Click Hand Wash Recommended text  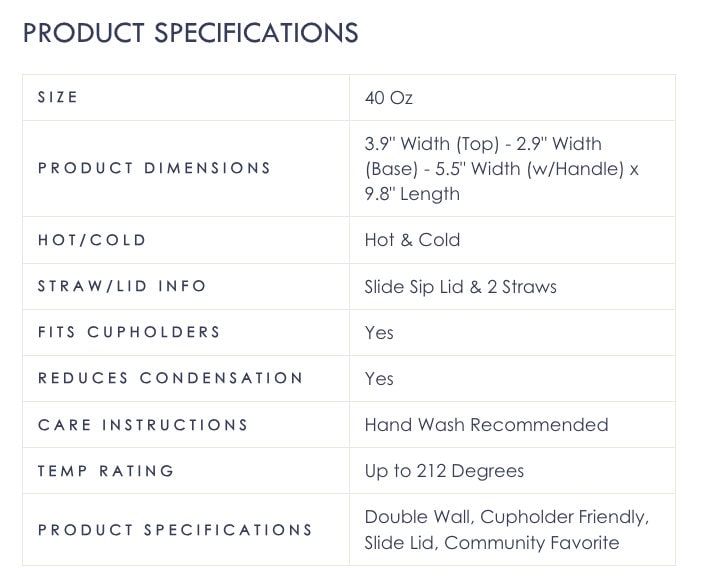(x=487, y=424)
